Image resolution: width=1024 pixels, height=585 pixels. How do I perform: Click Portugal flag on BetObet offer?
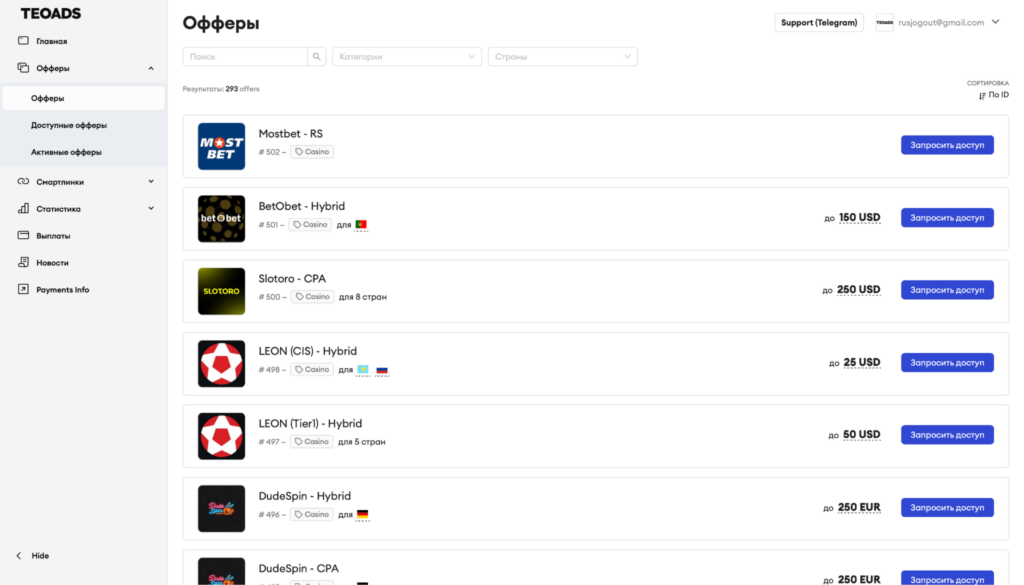[361, 225]
